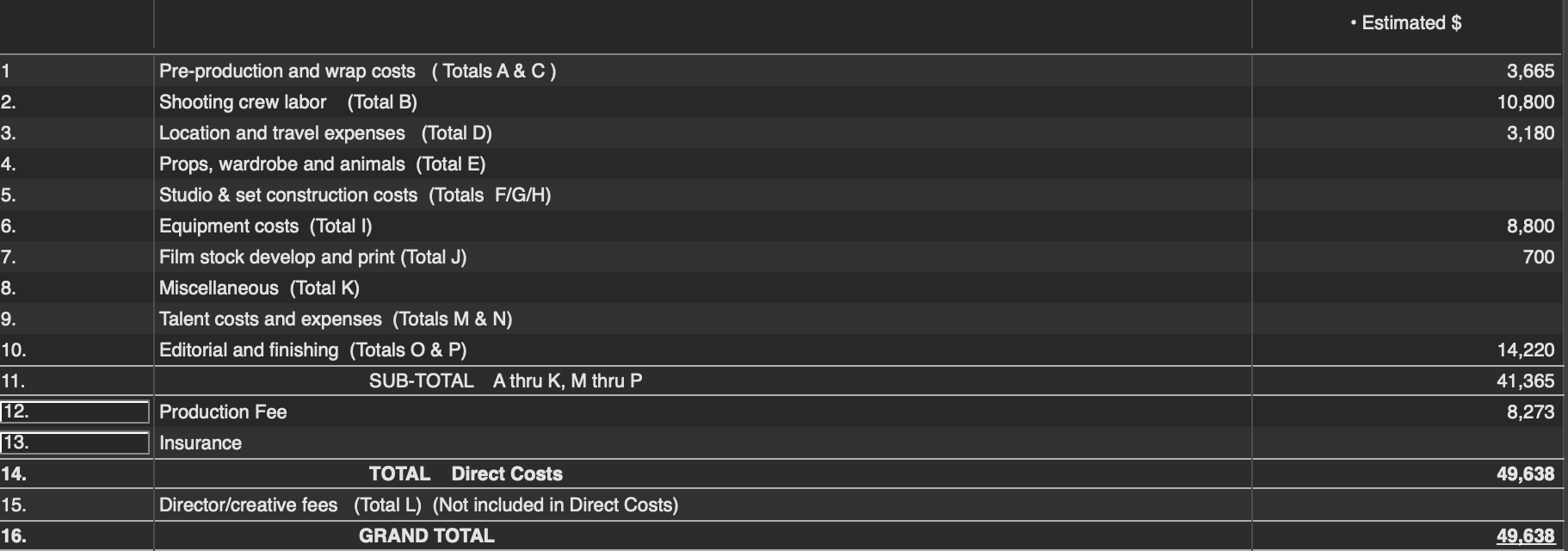Select the SUB-TOTAL value 41,365
This screenshot has width=1568, height=551.
click(x=1525, y=381)
